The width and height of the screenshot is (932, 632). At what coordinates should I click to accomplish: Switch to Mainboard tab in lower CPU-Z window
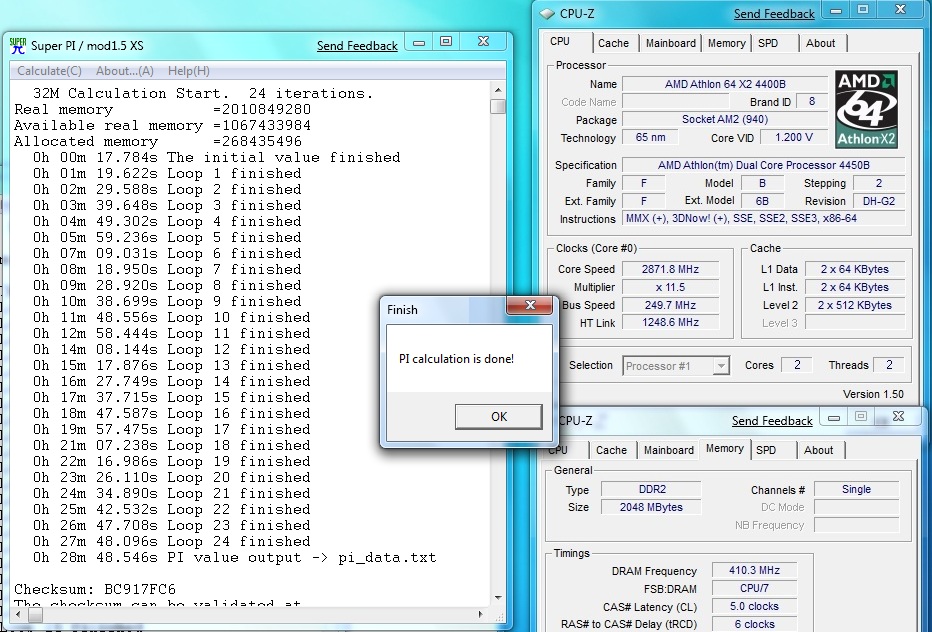(669, 450)
